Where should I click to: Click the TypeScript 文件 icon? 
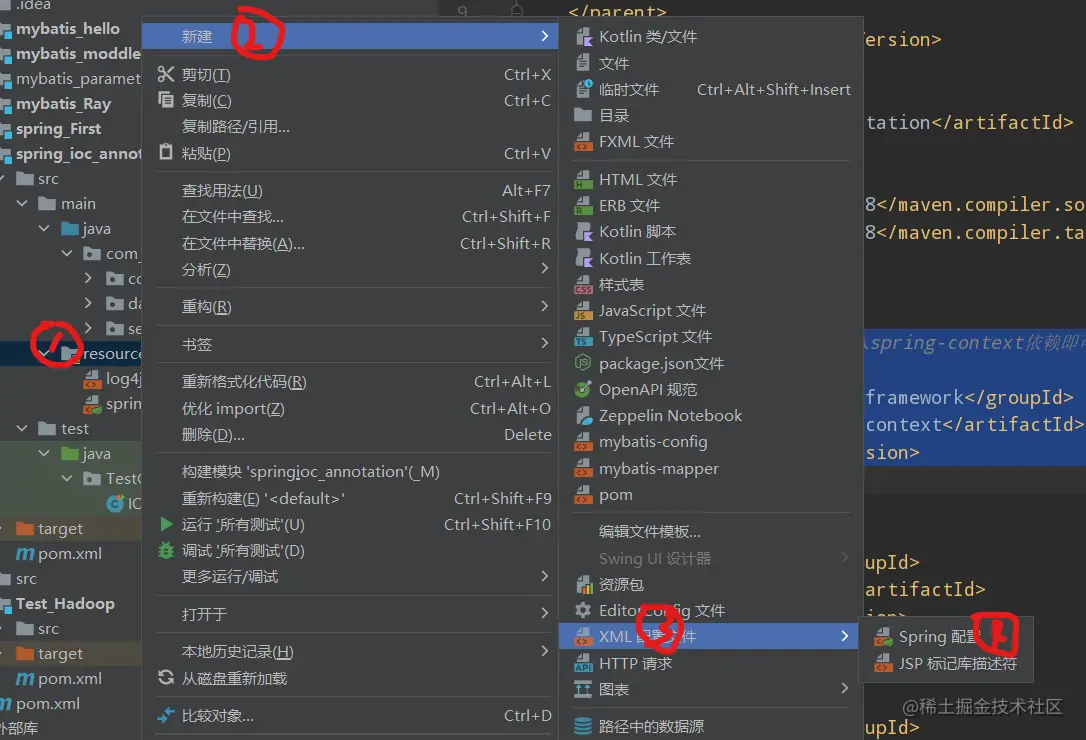click(584, 337)
